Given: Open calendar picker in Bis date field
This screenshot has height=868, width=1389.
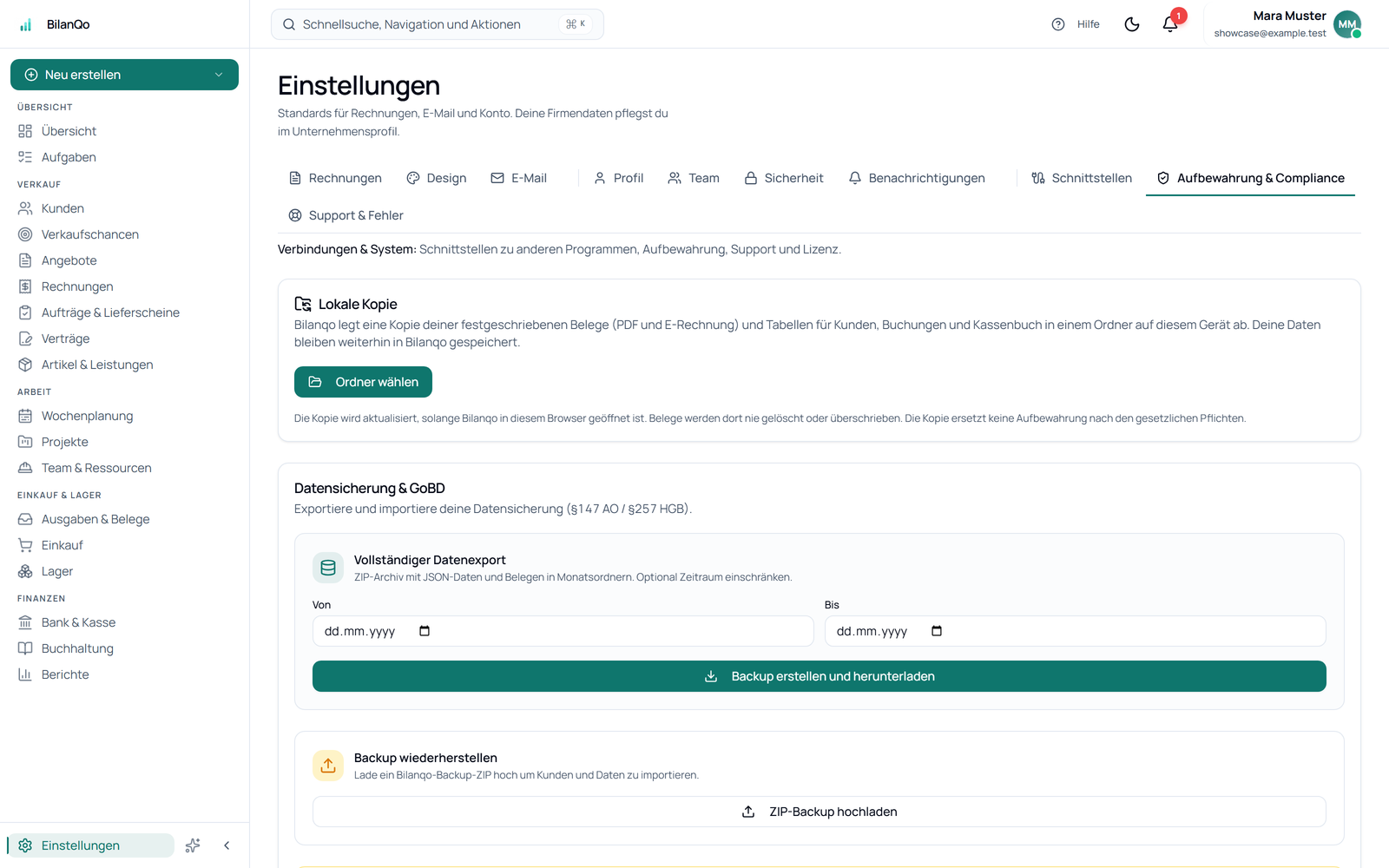Looking at the screenshot, I should 937,631.
